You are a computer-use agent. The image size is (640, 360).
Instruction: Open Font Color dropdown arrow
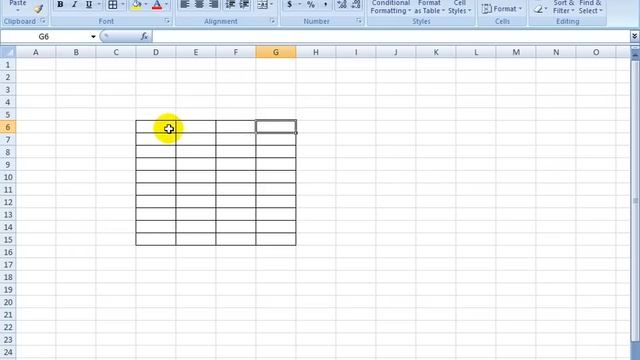167,4
